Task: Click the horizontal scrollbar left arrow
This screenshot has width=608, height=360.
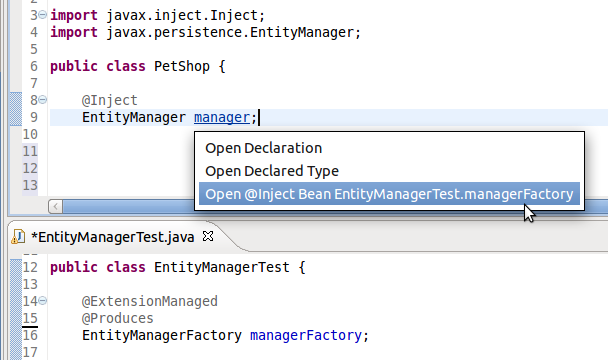Action: (55, 206)
